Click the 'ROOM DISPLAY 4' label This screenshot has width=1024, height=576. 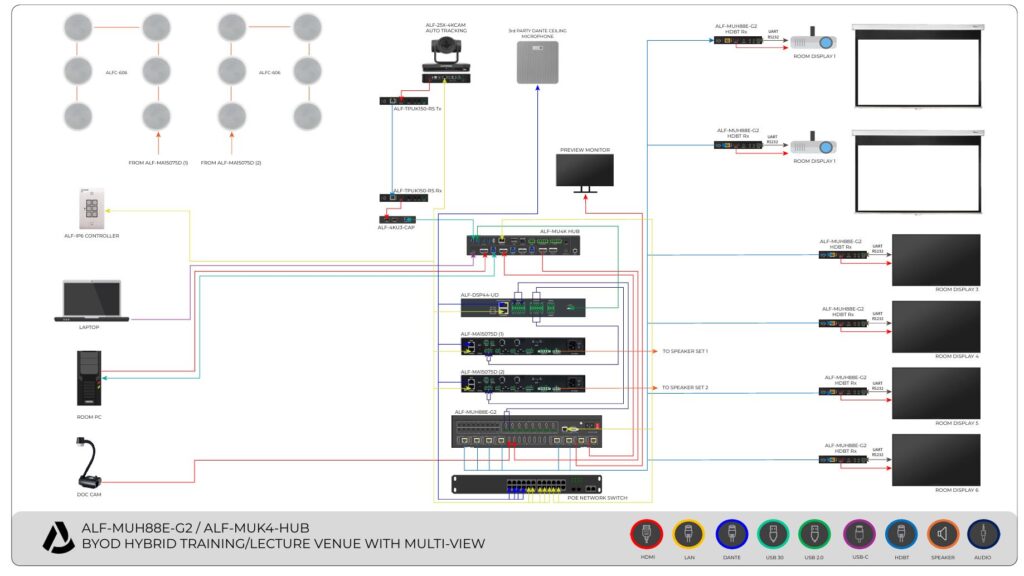(x=957, y=357)
